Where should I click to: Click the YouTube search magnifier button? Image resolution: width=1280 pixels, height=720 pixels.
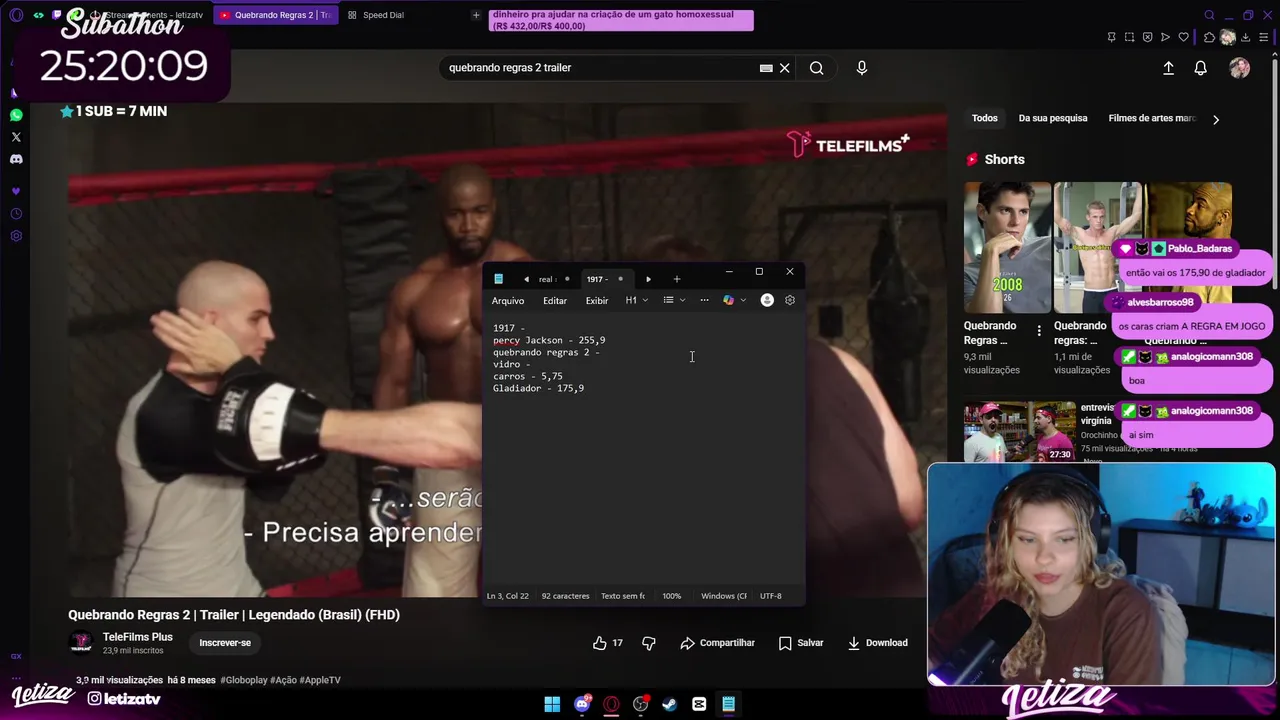[817, 68]
